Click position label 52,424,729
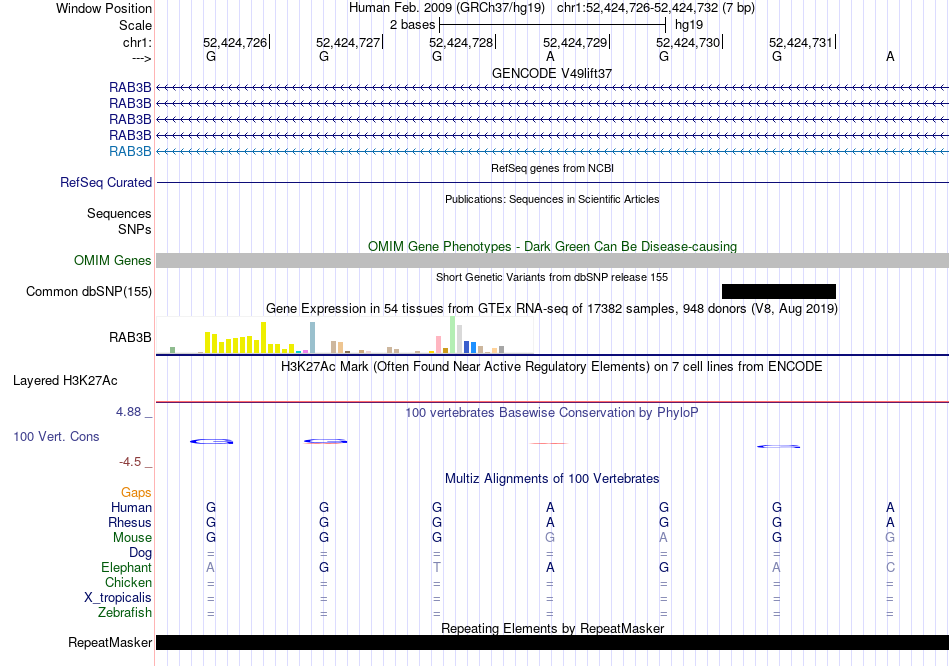The image size is (950, 666). click(x=575, y=42)
